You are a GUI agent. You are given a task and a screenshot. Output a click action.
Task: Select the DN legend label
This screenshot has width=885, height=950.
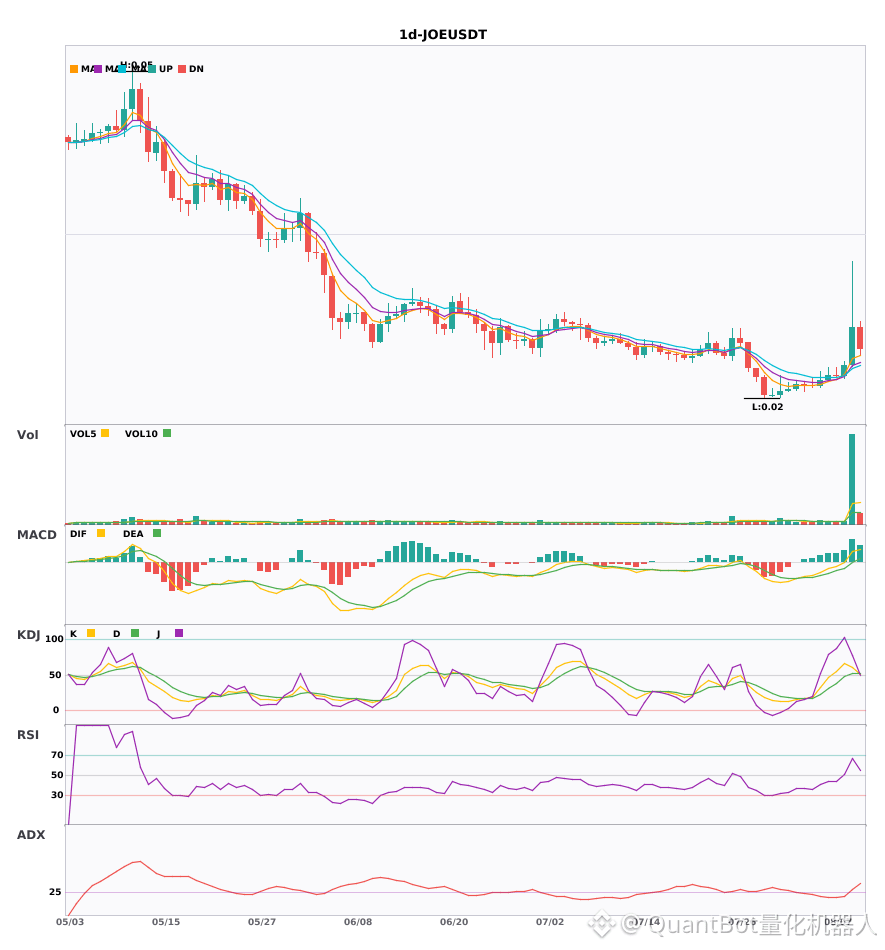[x=196, y=69]
